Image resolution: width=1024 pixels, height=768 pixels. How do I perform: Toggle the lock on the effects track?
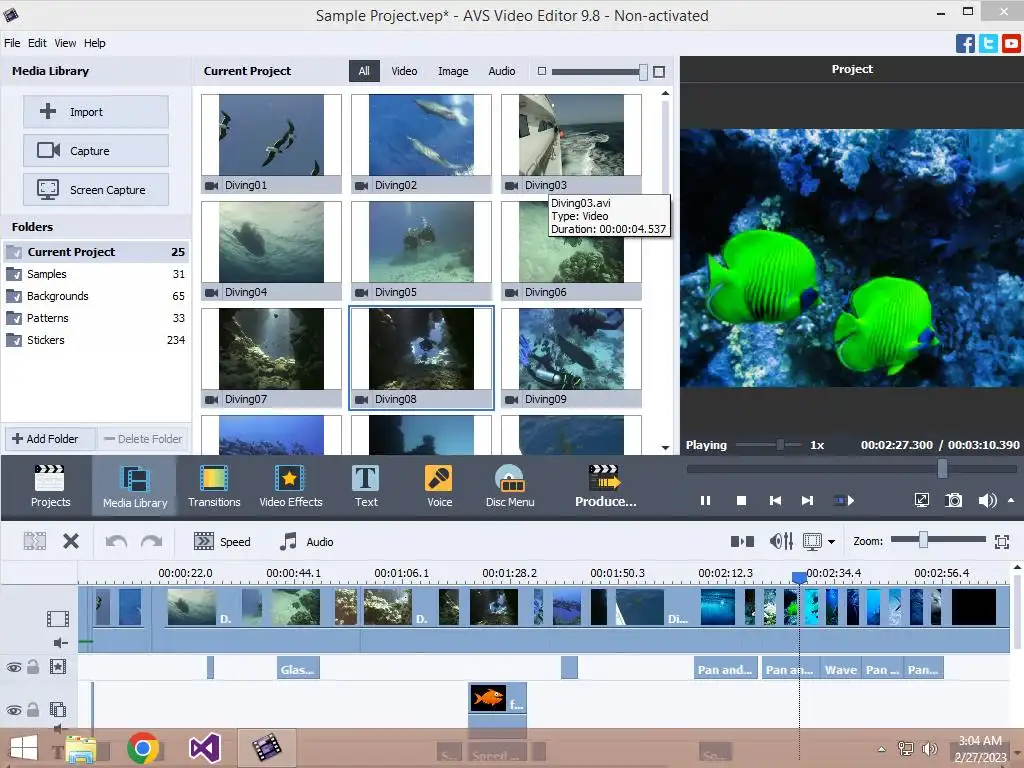click(x=33, y=667)
